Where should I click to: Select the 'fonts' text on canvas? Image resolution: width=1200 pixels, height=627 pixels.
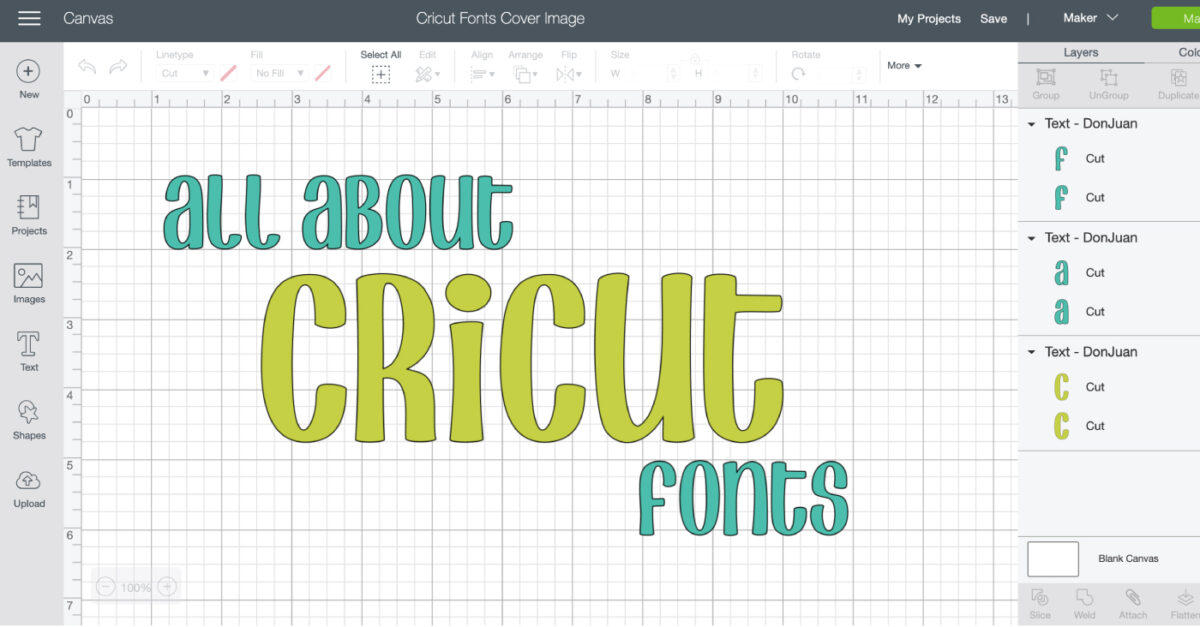point(743,498)
